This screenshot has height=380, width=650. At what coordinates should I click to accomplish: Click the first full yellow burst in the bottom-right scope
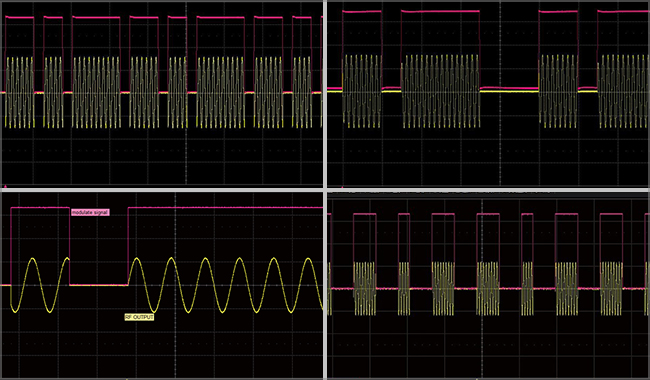coord(365,288)
